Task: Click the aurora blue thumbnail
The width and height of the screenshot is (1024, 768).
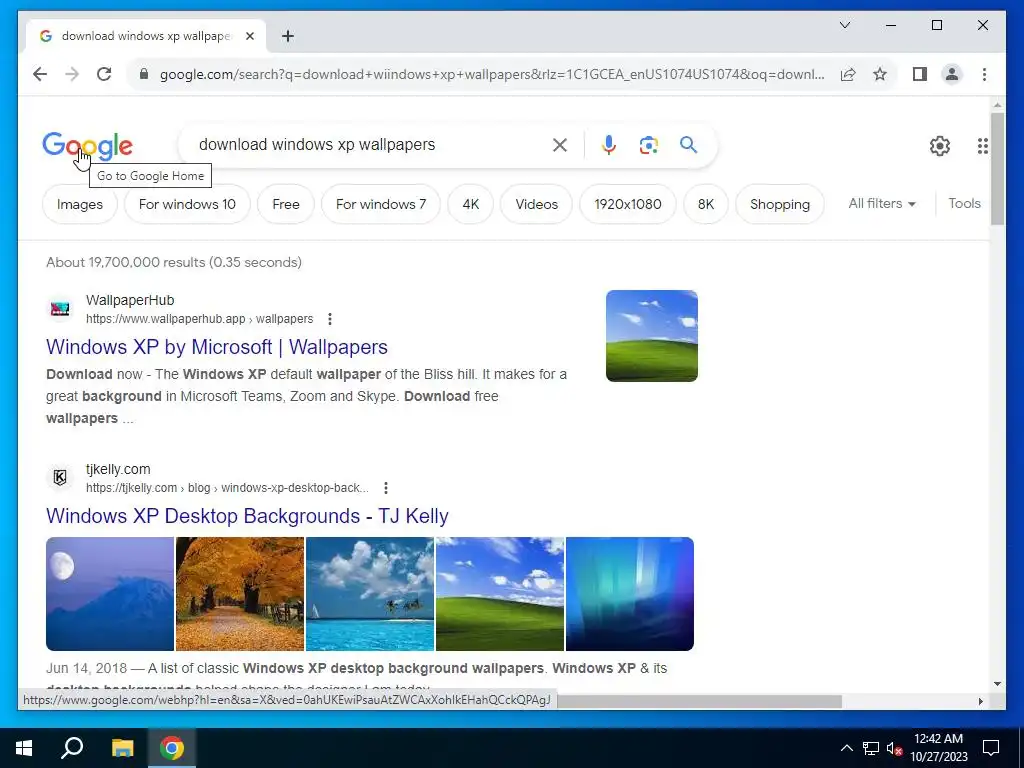Action: [x=630, y=594]
